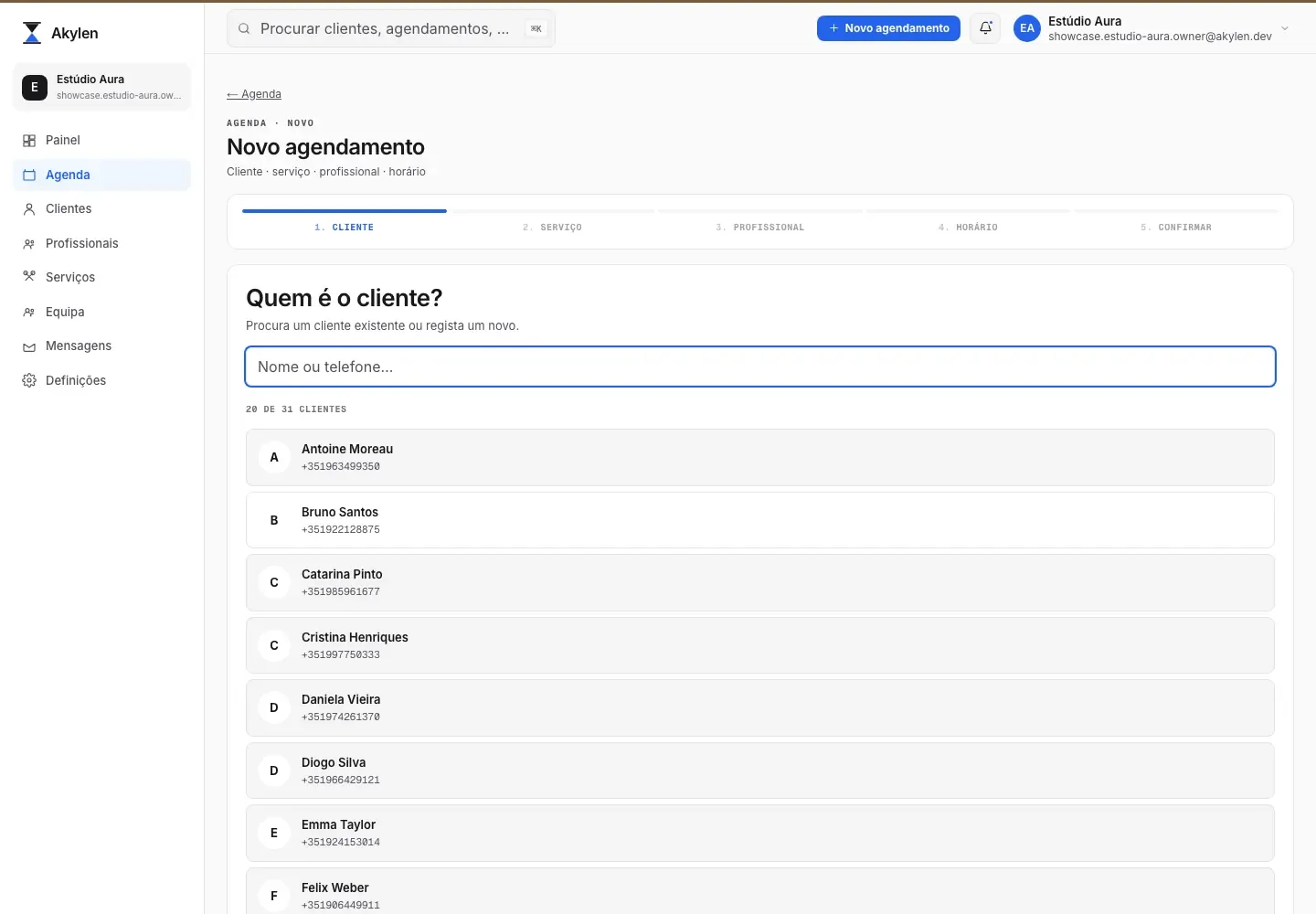Viewport: 1316px width, 914px height.
Task: Click Bruno Santos's B avatar
Action: click(x=274, y=521)
